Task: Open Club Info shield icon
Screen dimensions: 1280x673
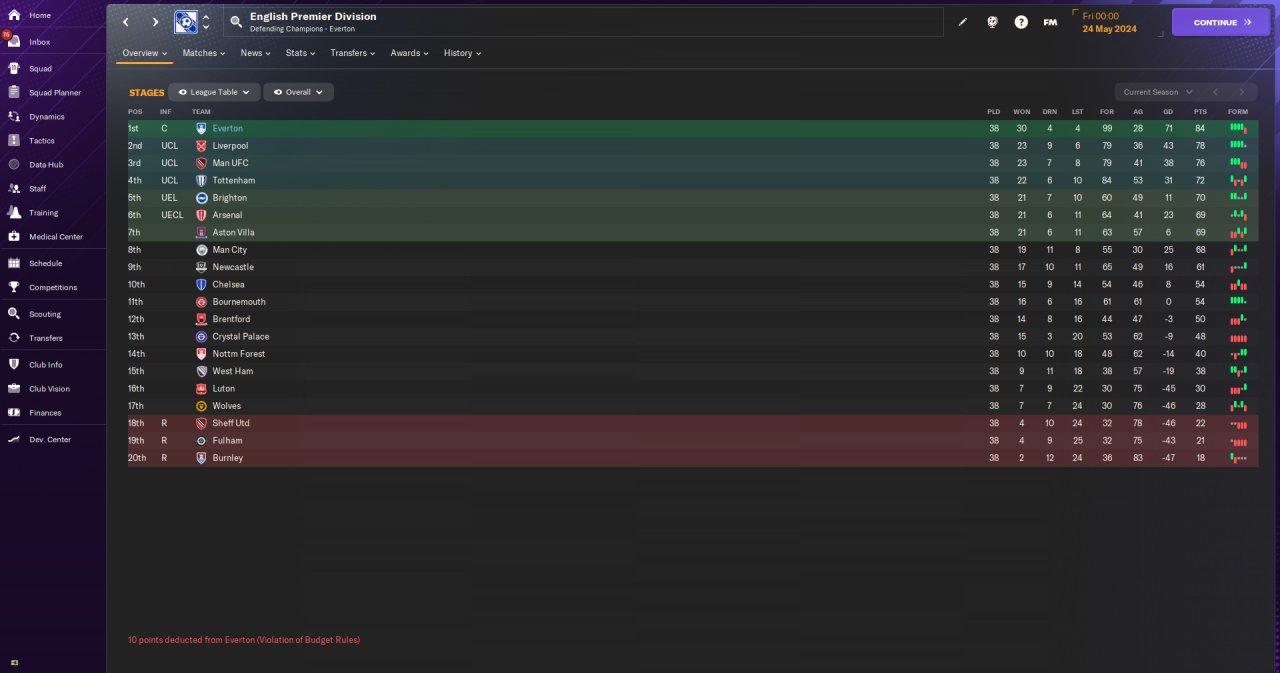Action: pyautogui.click(x=14, y=365)
